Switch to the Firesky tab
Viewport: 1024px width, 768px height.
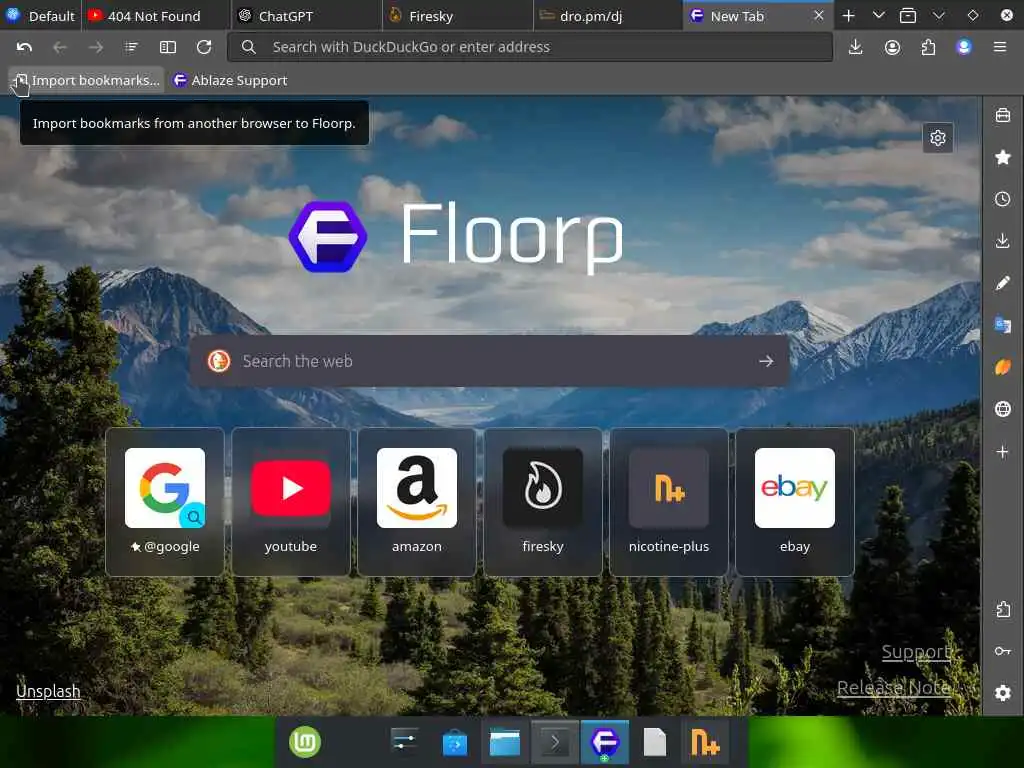point(457,16)
